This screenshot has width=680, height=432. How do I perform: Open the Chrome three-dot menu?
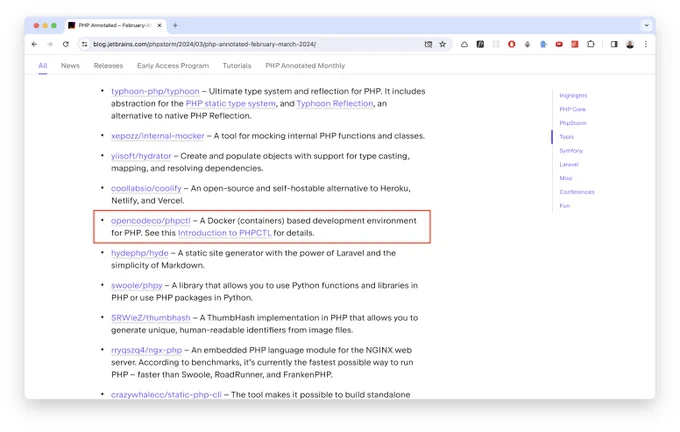click(646, 44)
